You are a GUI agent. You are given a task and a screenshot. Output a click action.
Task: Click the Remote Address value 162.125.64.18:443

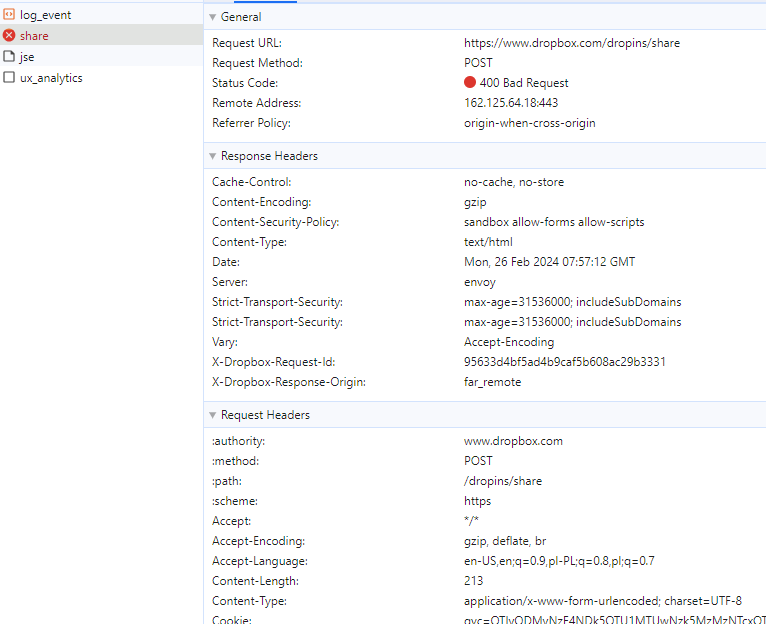[511, 103]
